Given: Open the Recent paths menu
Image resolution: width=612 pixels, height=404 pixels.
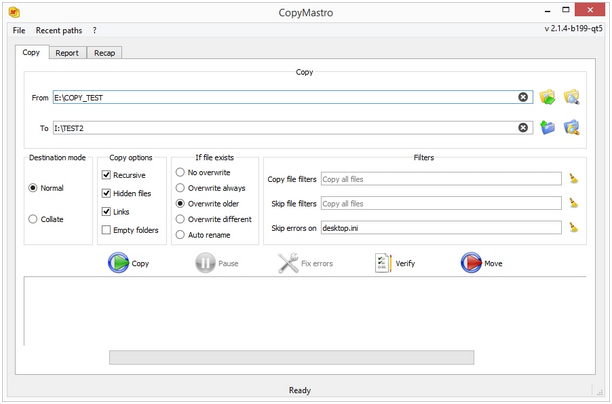Looking at the screenshot, I should coord(59,30).
